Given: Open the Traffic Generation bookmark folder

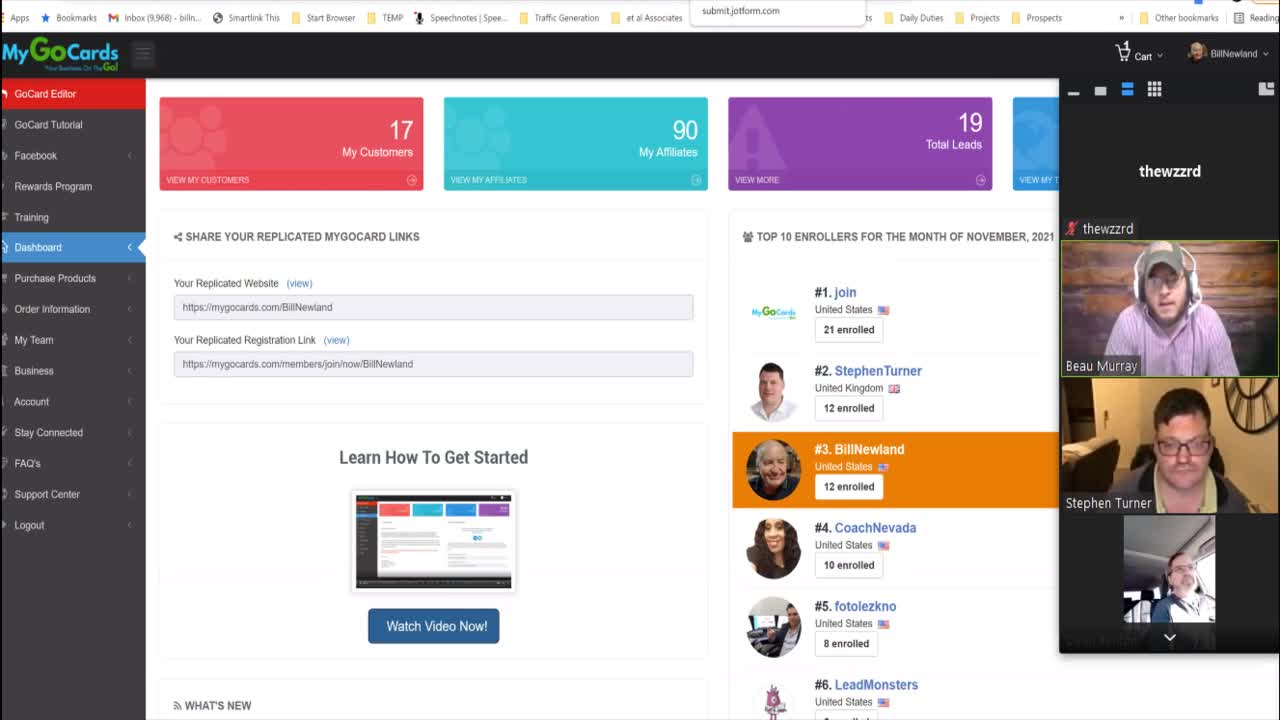Looking at the screenshot, I should click(x=560, y=18).
